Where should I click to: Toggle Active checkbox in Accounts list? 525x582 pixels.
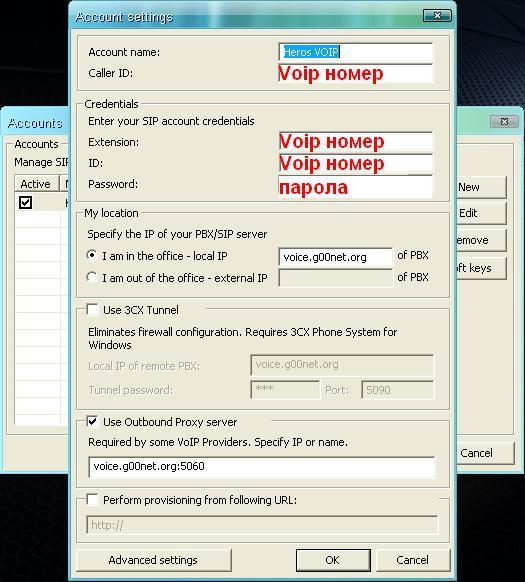(25, 202)
